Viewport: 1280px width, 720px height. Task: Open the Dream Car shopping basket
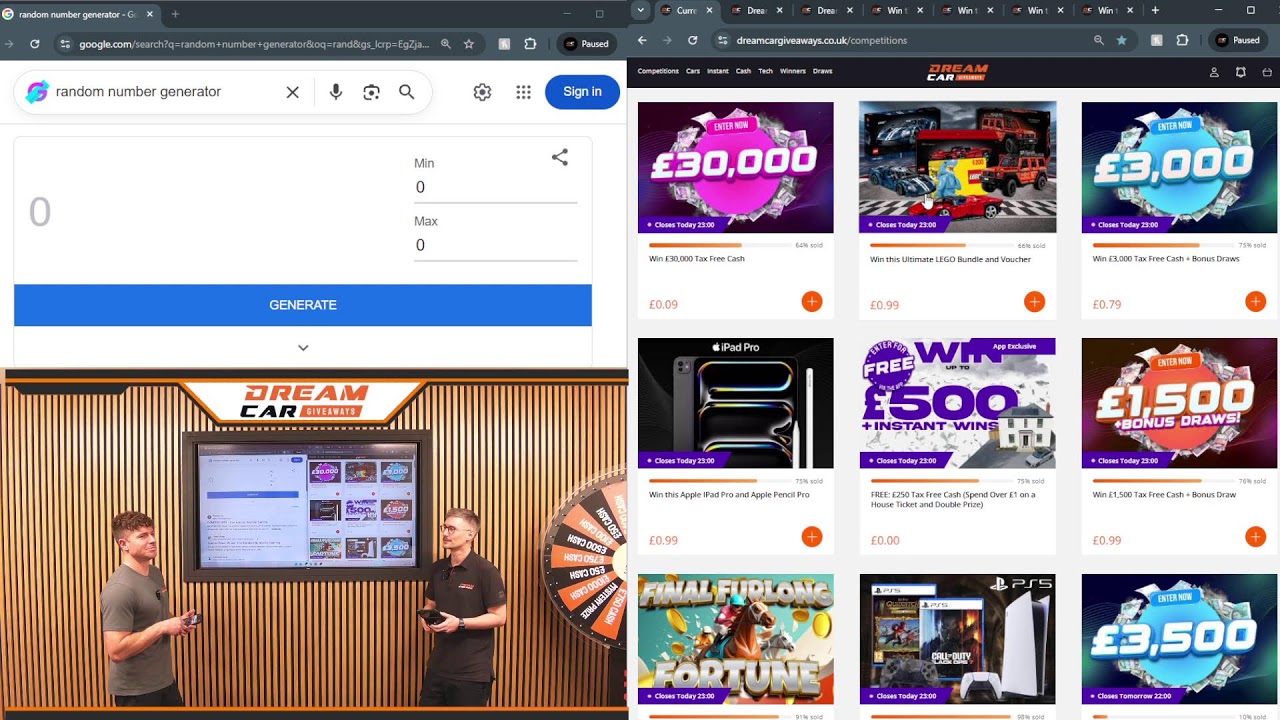coord(1267,72)
